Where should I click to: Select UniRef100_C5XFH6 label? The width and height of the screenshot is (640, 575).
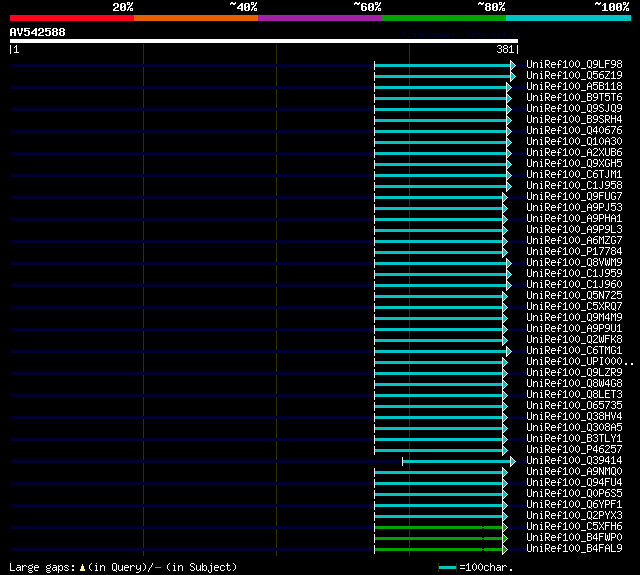(x=574, y=527)
